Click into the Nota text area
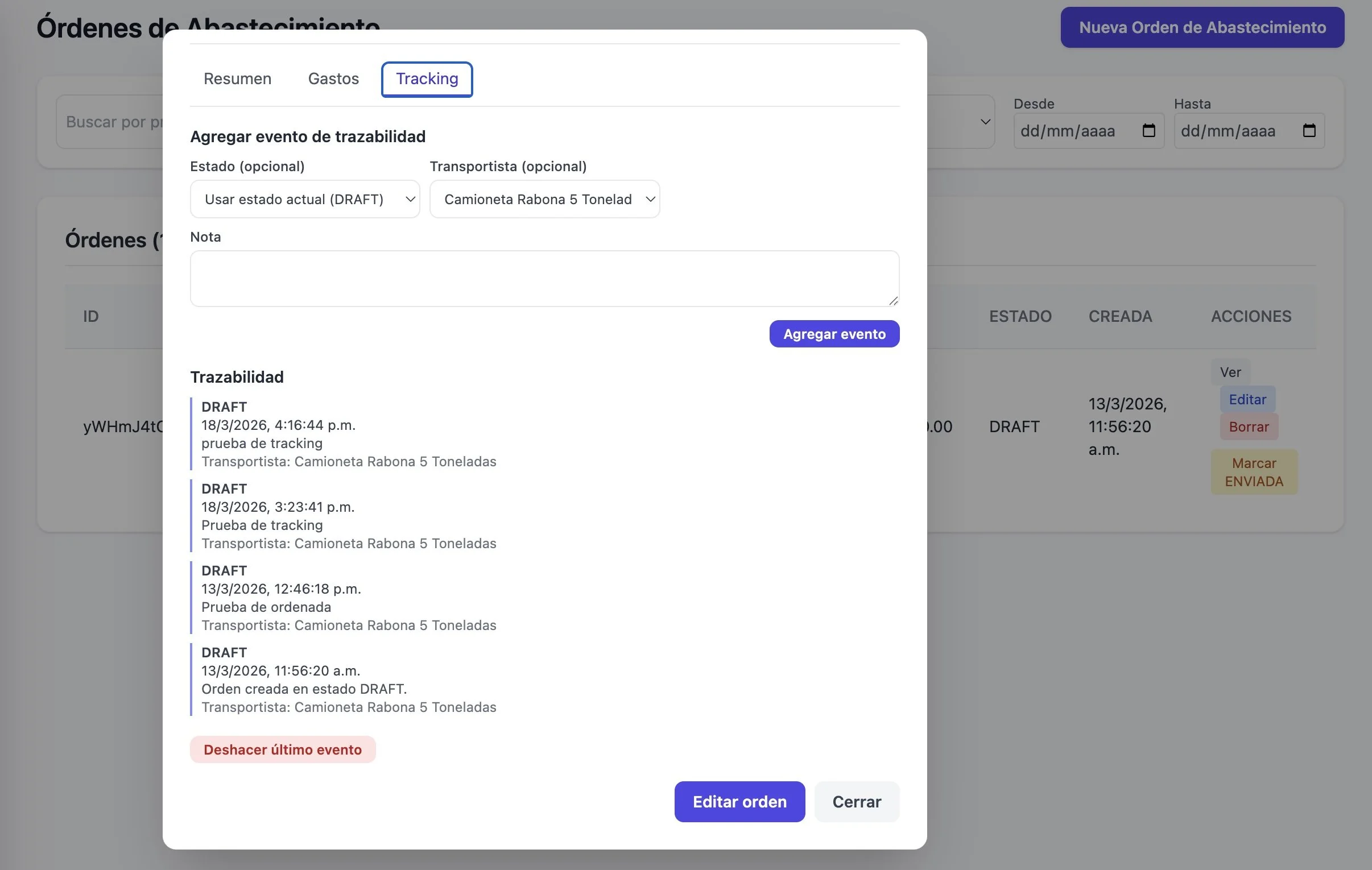The image size is (1372, 870). (x=544, y=279)
